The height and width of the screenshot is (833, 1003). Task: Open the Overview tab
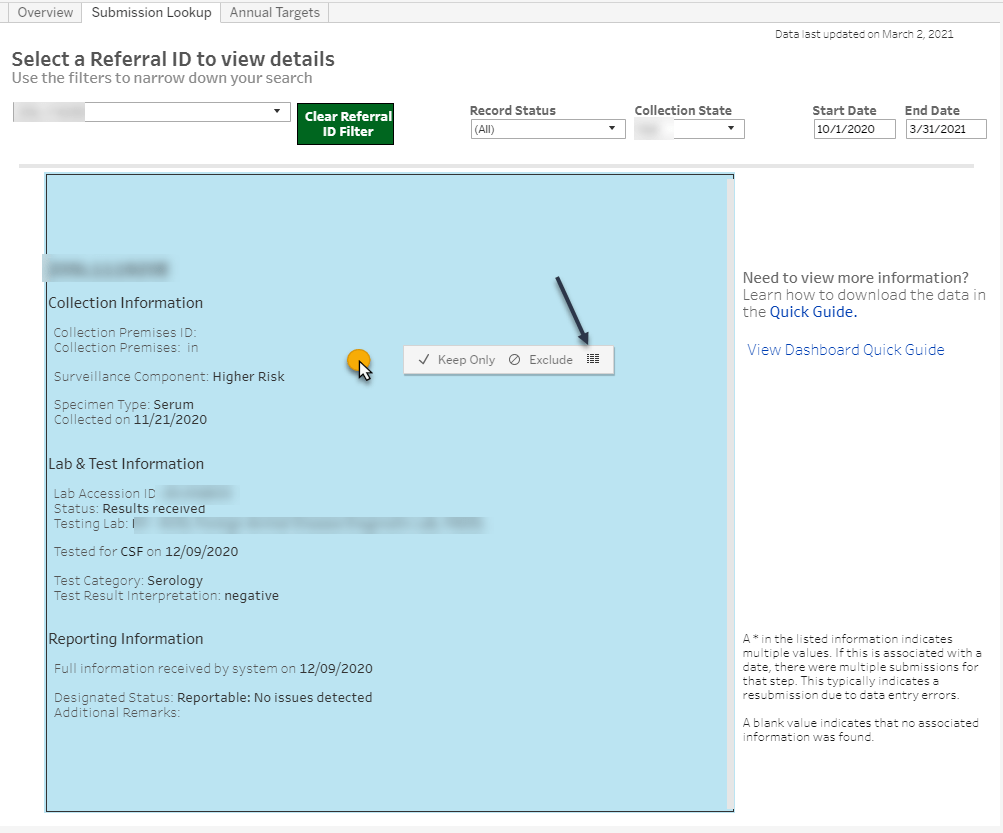point(44,12)
